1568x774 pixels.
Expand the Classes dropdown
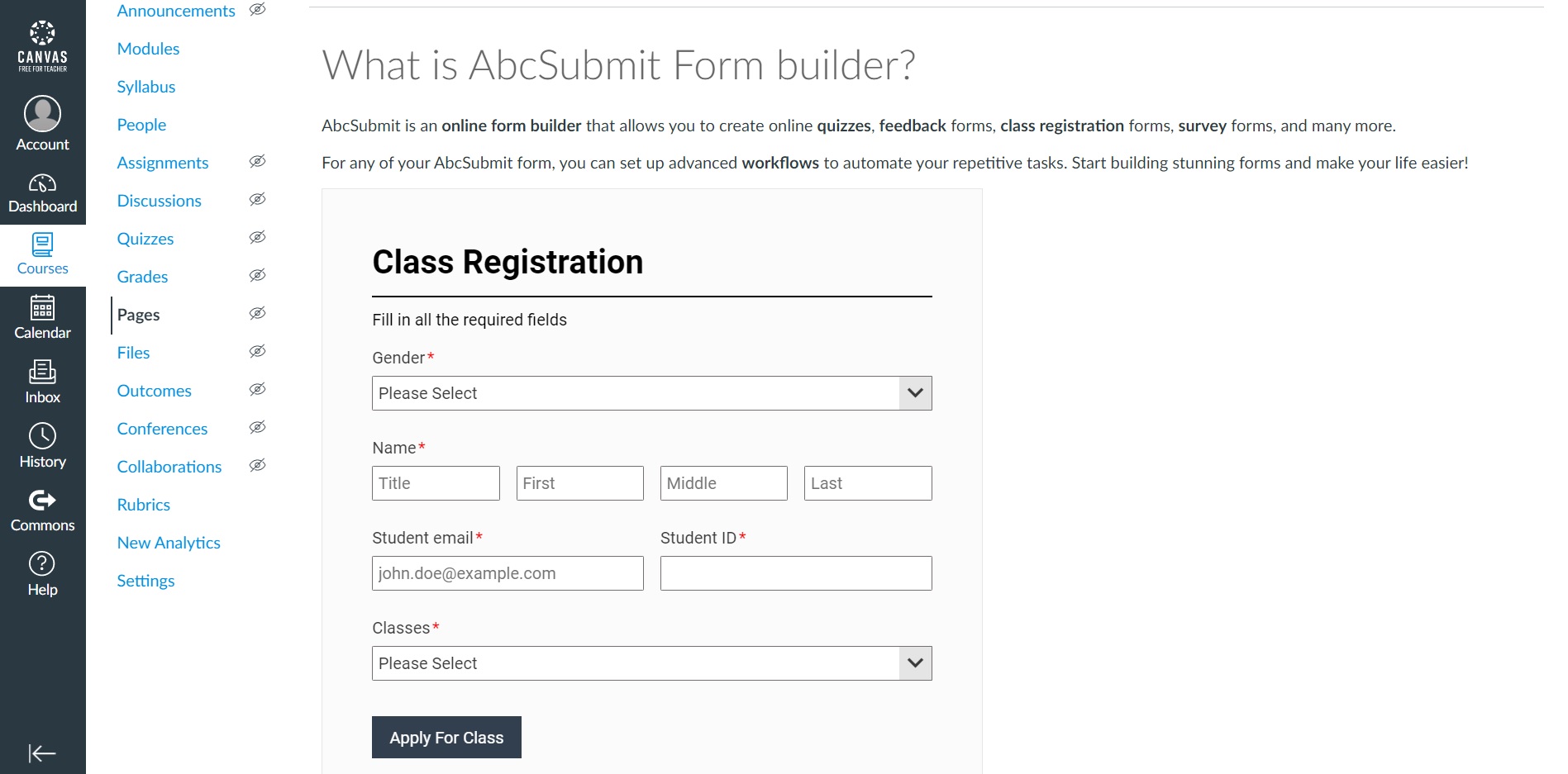pos(651,663)
